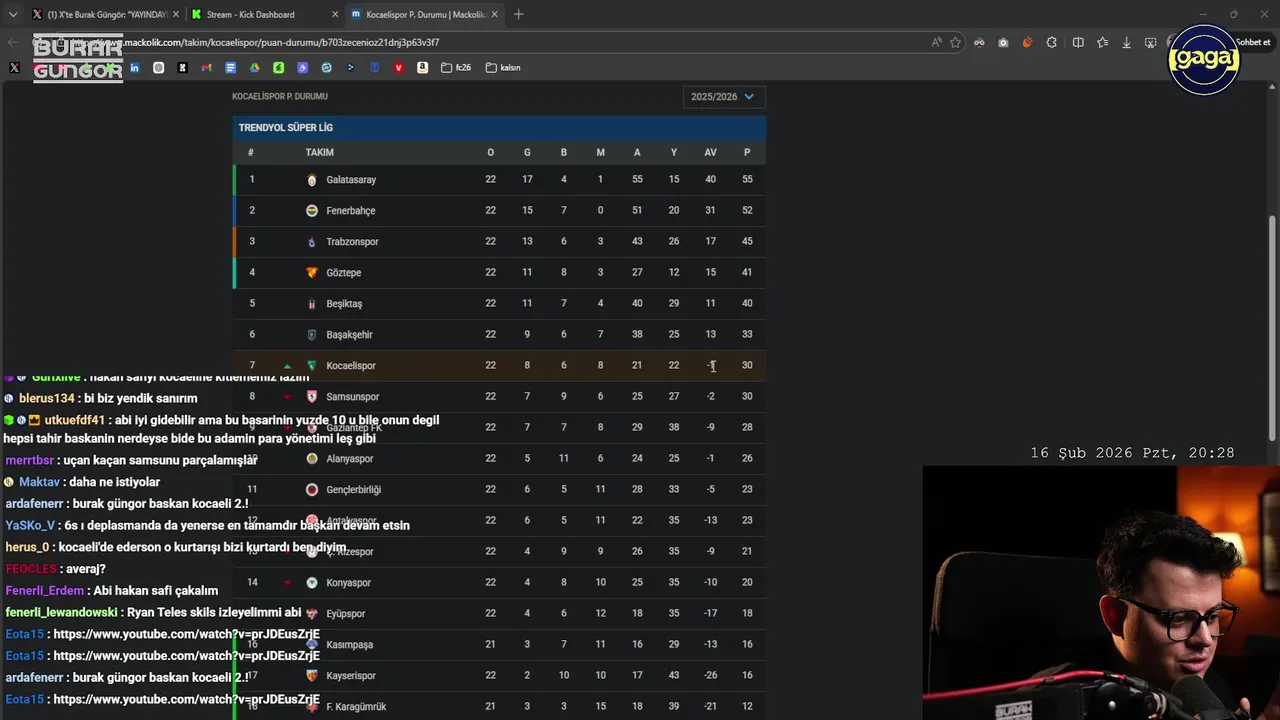Click the read aloud icon in address bar
1280x720 pixels.
[x=936, y=42]
